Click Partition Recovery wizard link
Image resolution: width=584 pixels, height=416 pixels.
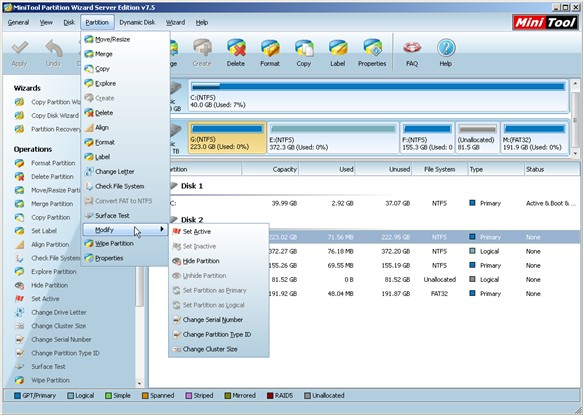click(x=56, y=129)
